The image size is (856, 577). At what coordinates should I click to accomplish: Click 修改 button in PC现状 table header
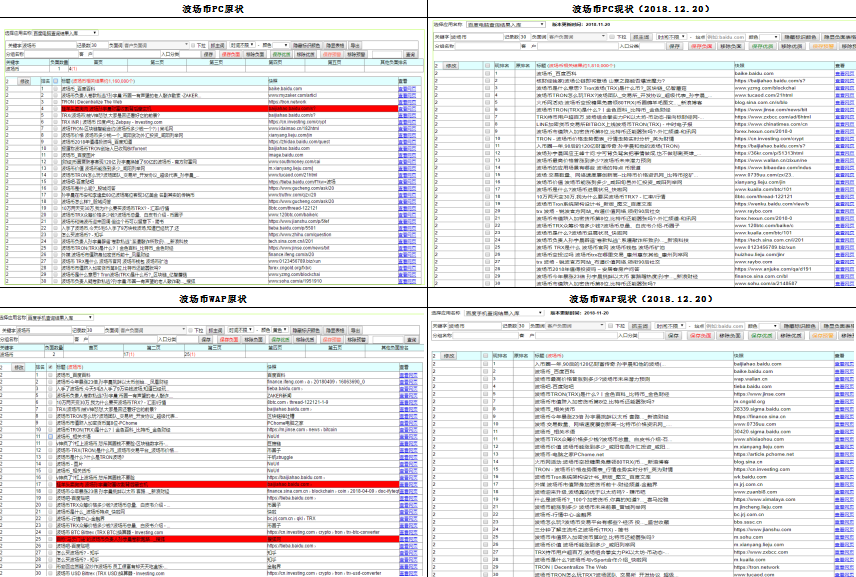coord(451,66)
